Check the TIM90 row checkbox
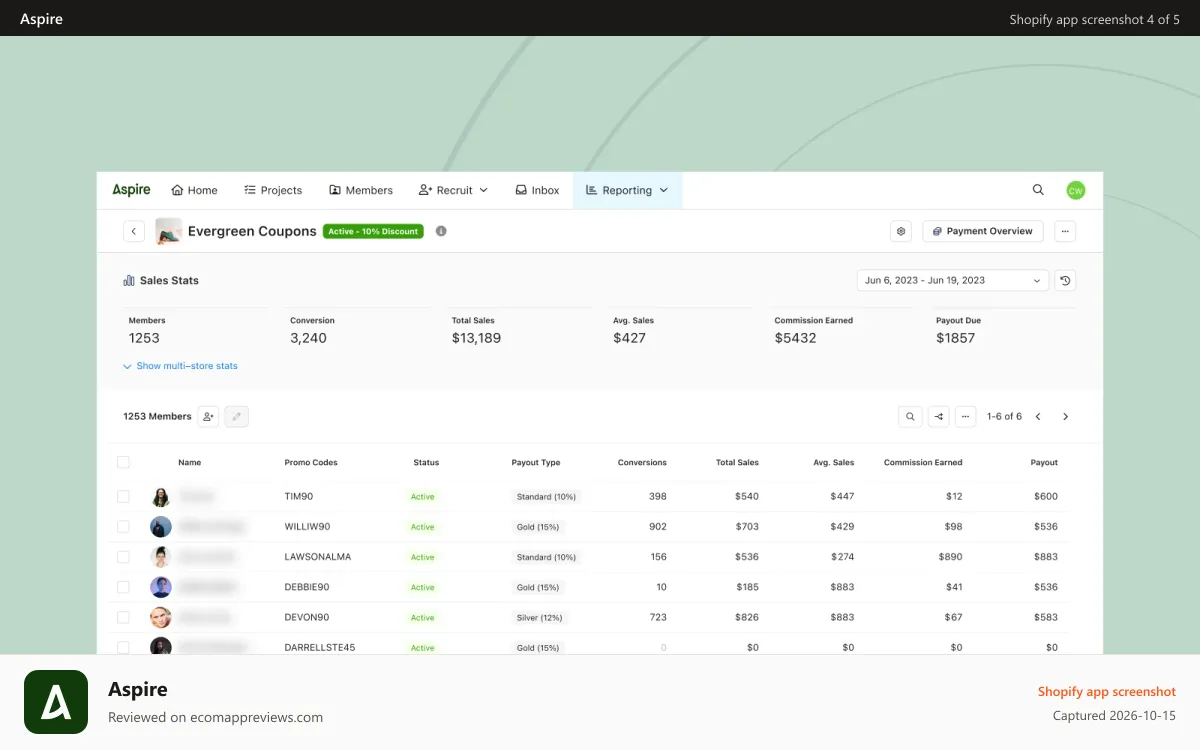The height and width of the screenshot is (750, 1200). (123, 496)
